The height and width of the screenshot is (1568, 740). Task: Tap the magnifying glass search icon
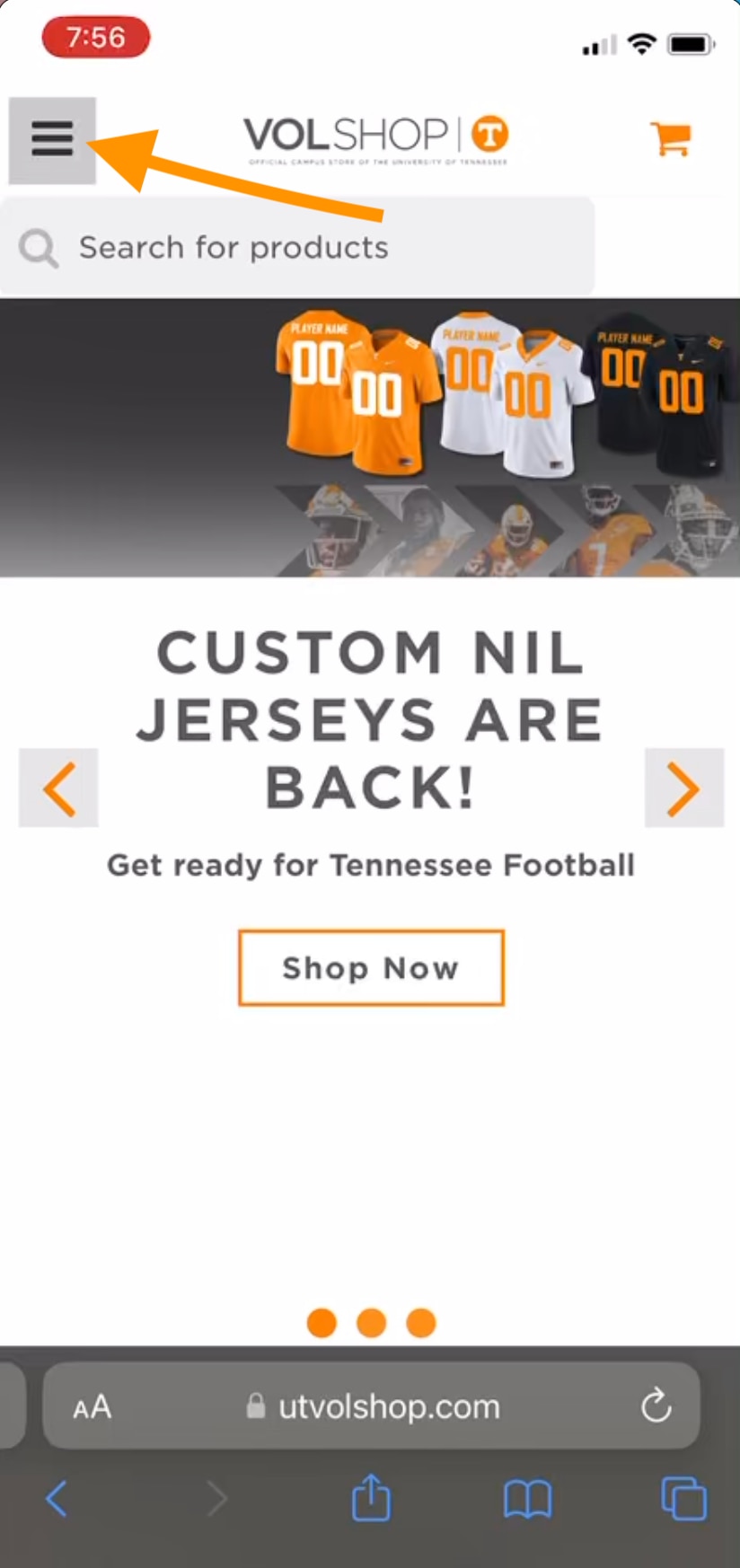pos(39,248)
